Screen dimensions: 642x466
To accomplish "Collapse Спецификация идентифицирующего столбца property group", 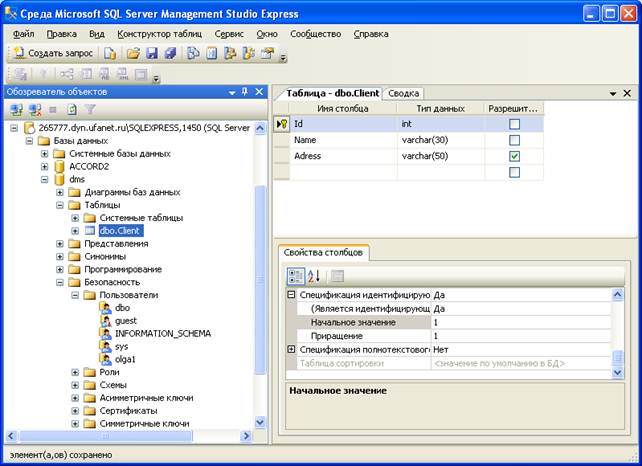I will click(291, 294).
